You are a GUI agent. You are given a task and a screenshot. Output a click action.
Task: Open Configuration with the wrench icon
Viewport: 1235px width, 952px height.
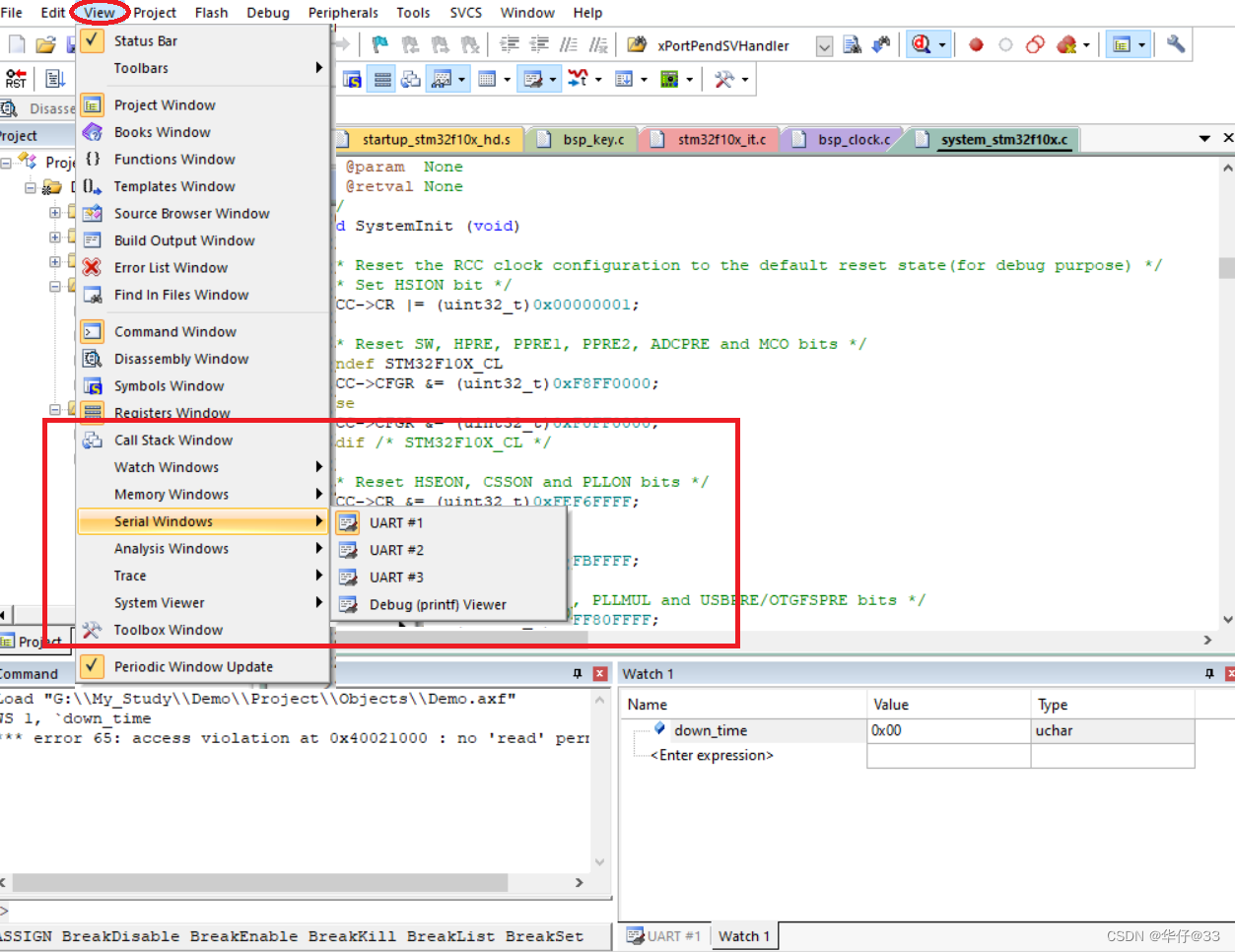coord(1175,44)
